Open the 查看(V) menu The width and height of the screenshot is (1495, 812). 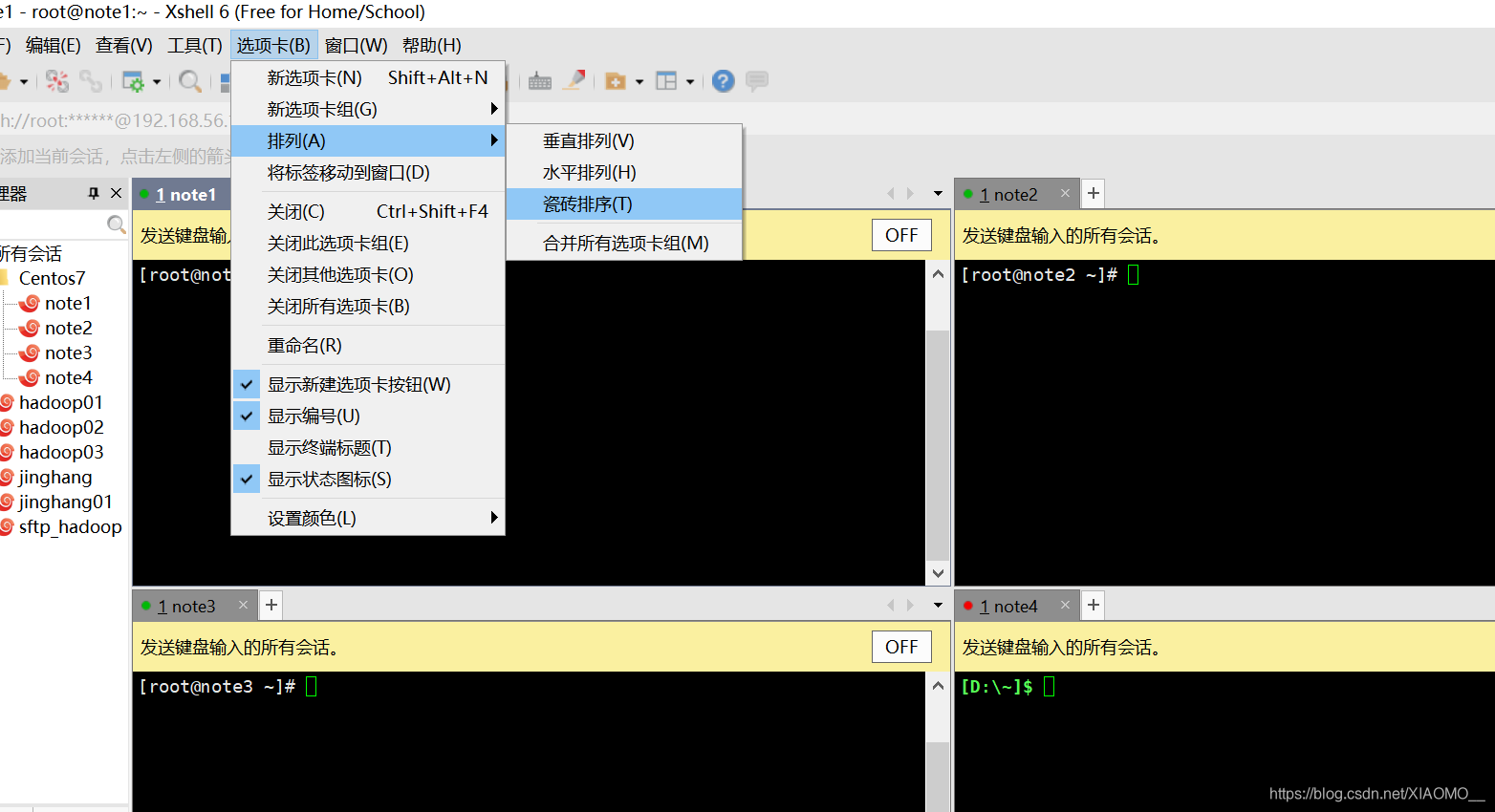pyautogui.click(x=123, y=45)
